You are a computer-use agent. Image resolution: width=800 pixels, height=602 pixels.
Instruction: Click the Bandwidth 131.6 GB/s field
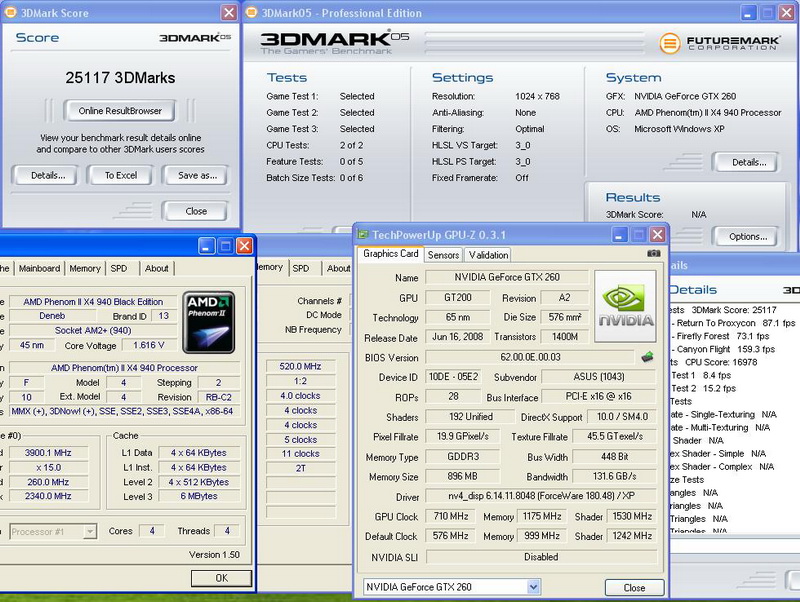614,476
